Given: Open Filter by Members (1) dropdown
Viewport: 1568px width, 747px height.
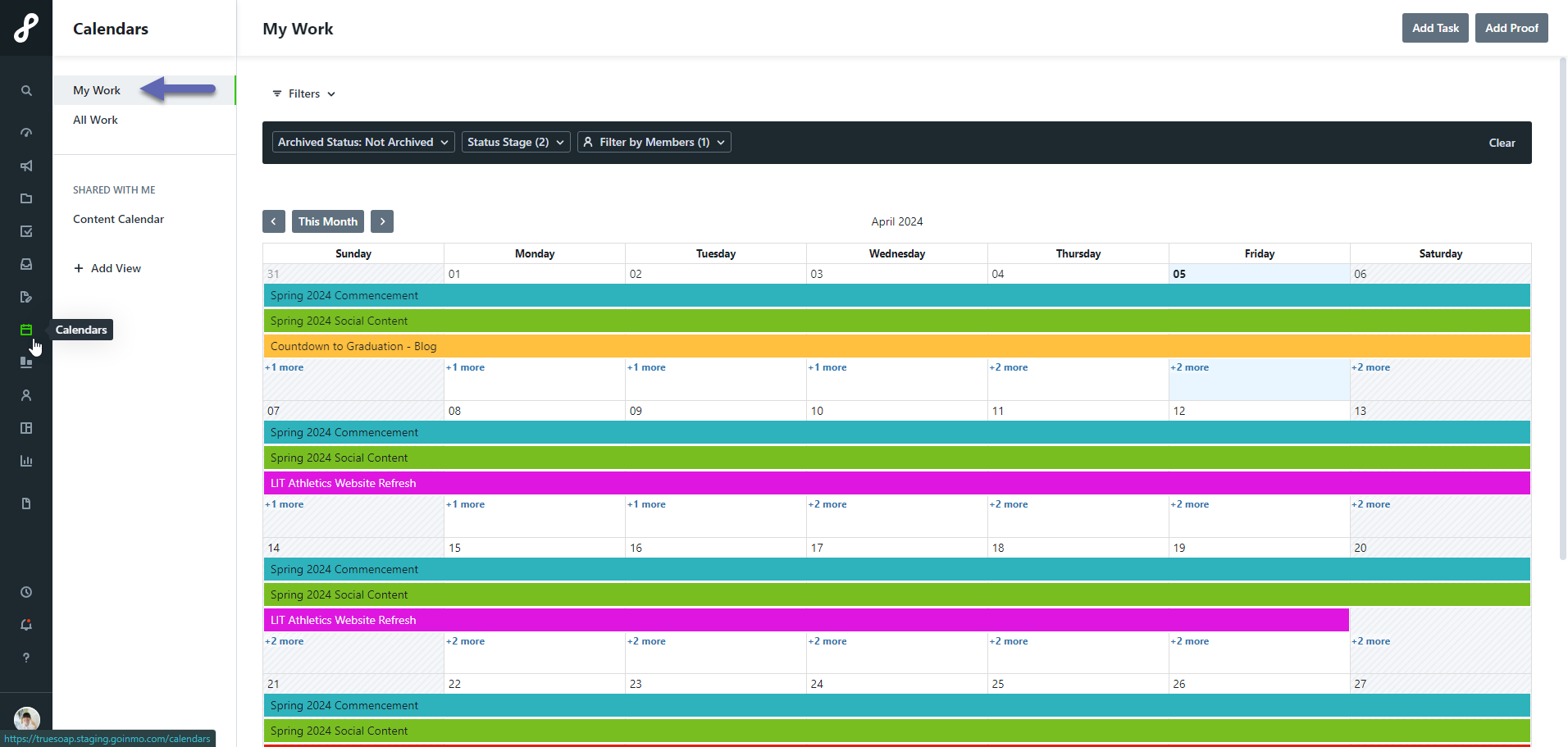Looking at the screenshot, I should (x=654, y=142).
